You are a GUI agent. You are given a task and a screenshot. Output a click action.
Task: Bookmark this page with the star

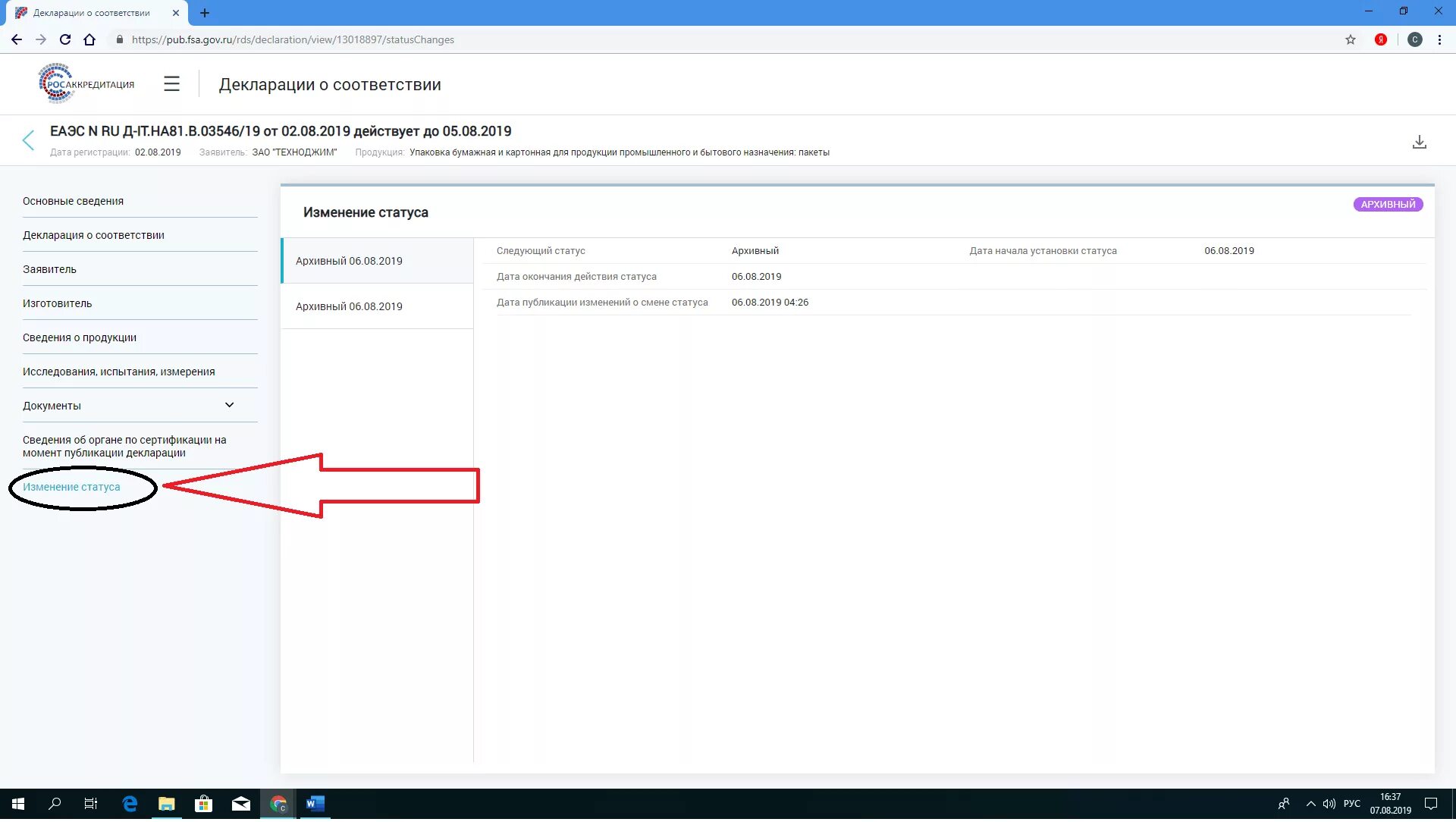click(1350, 39)
